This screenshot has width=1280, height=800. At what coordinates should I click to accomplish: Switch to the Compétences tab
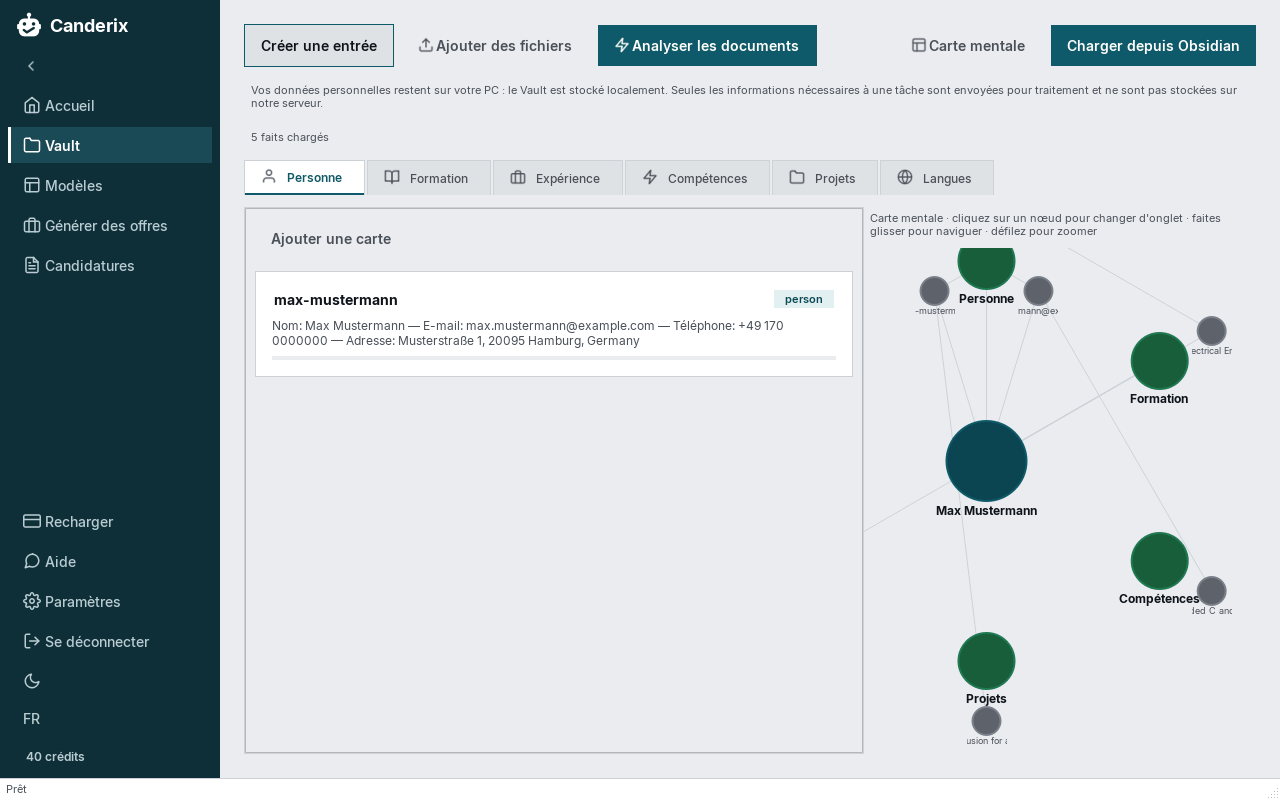pyautogui.click(x=697, y=177)
